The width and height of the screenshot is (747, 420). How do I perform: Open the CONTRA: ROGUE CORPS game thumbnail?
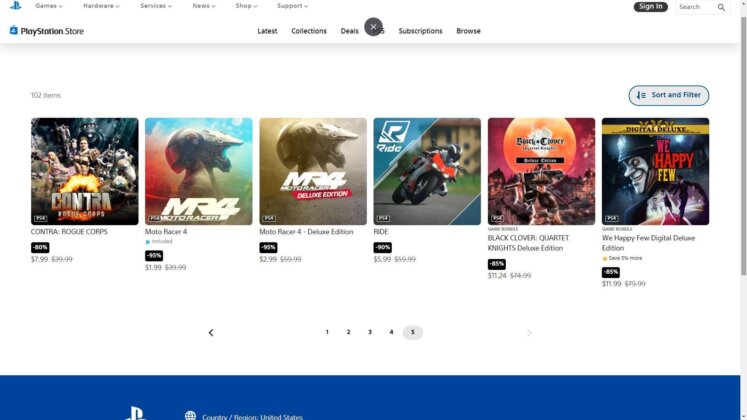(x=85, y=171)
